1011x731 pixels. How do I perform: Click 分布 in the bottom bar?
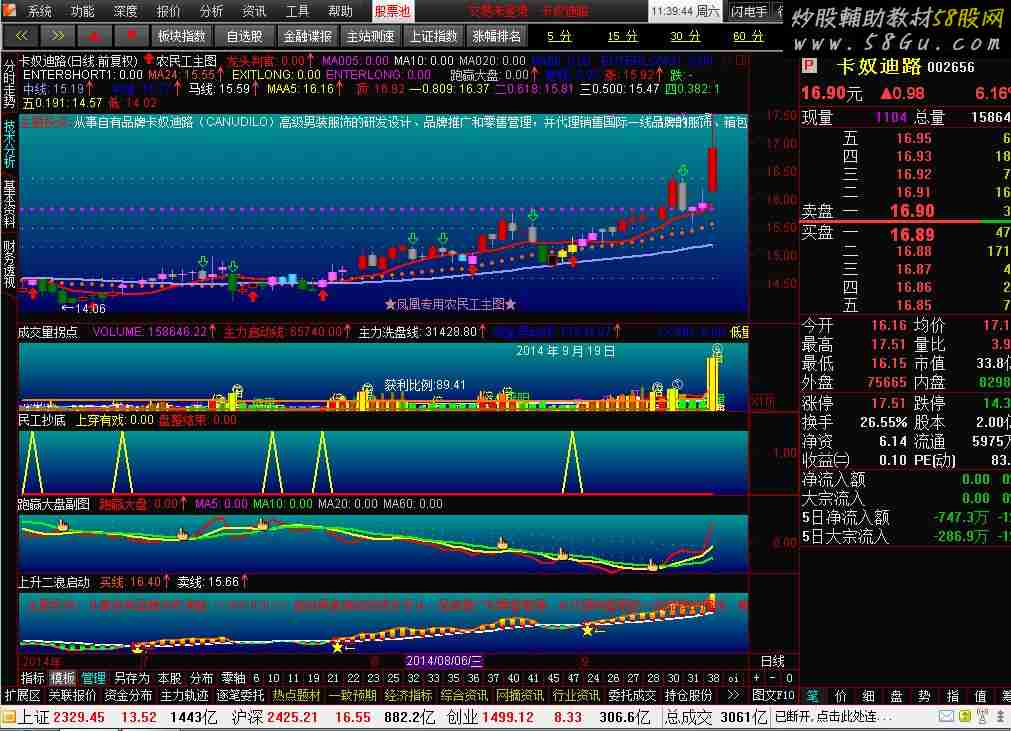[x=201, y=678]
